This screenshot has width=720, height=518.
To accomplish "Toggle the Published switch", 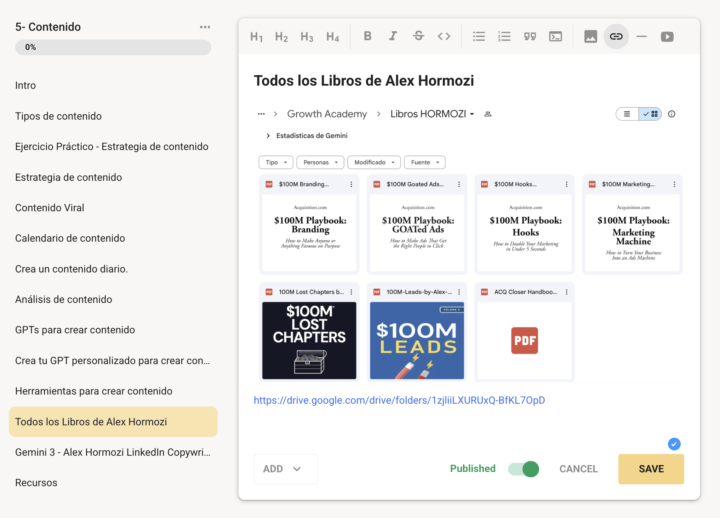I will 523,469.
